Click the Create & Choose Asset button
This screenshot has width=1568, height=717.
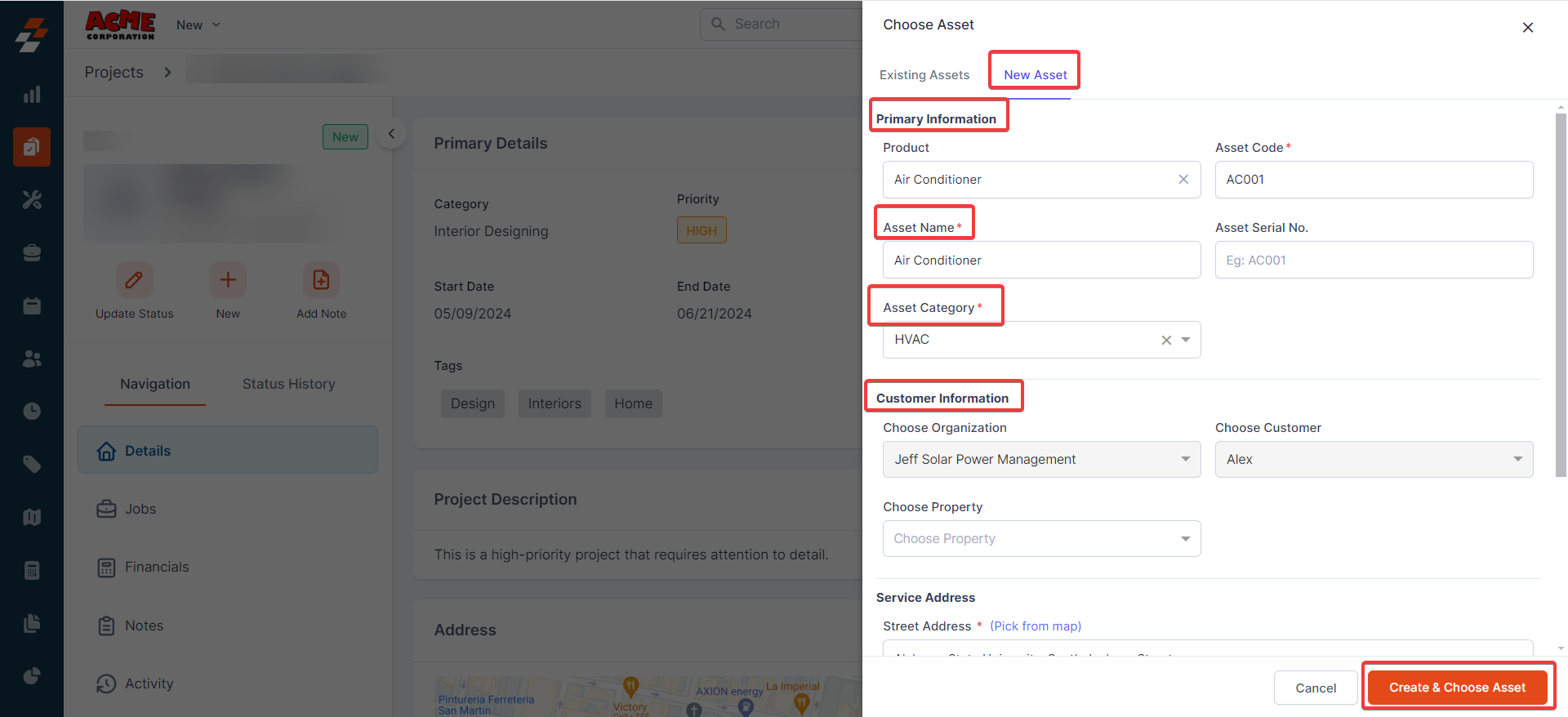[x=1457, y=688]
